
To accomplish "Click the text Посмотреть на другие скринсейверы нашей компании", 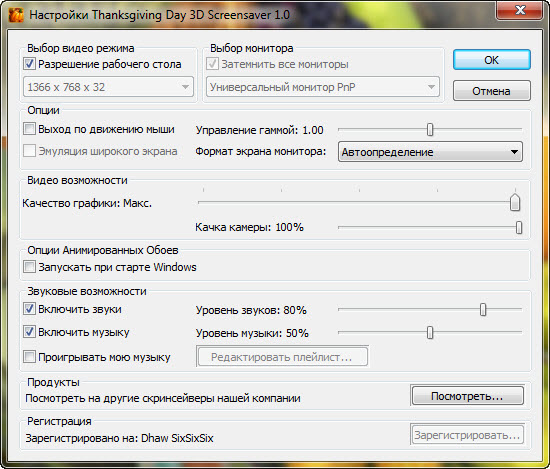I will click(163, 398).
